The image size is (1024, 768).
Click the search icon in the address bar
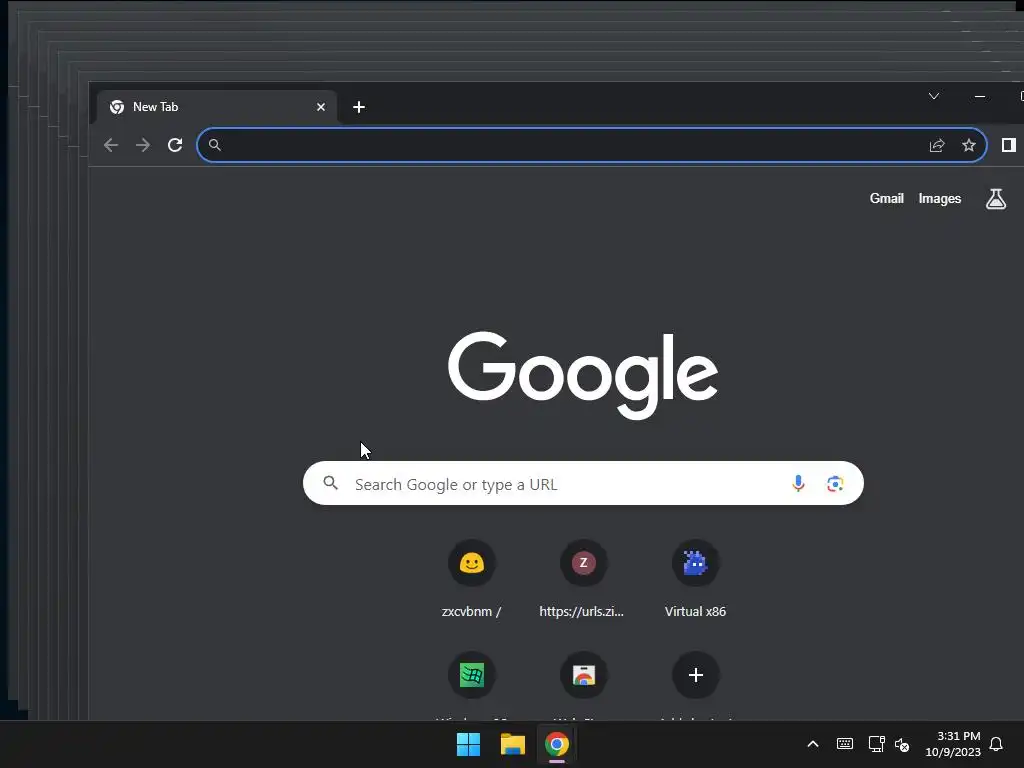tap(215, 145)
